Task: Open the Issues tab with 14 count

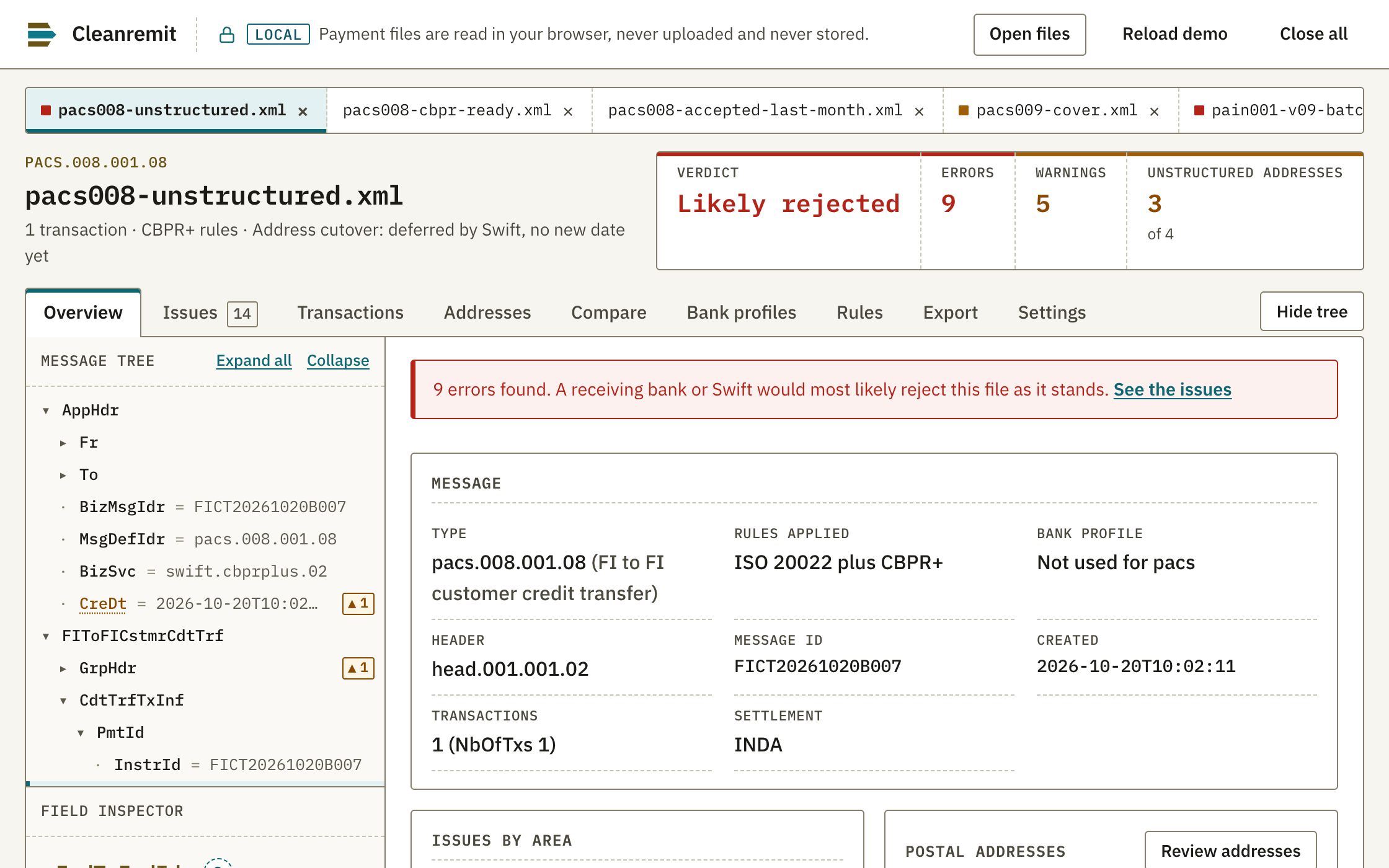Action: [x=210, y=313]
